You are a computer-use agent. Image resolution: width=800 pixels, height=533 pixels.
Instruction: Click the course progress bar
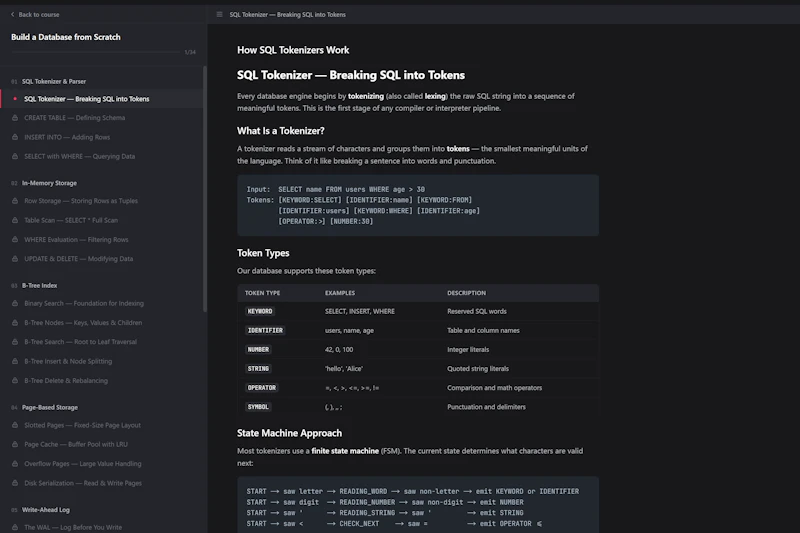(x=95, y=52)
